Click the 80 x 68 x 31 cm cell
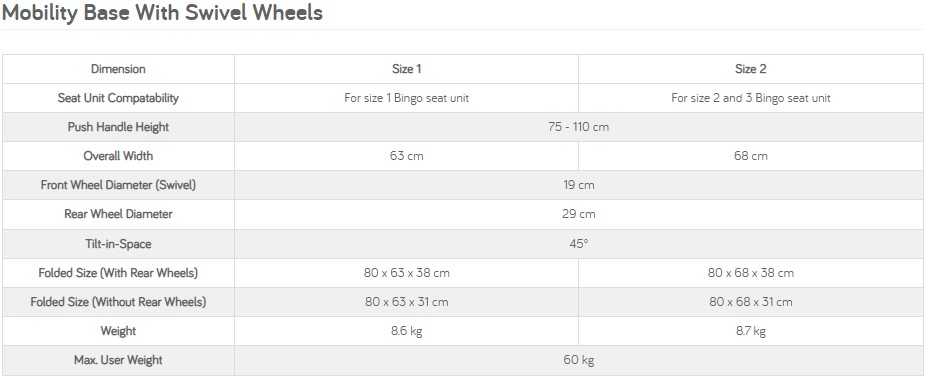Screen dimensions: 927x381 tap(750, 302)
